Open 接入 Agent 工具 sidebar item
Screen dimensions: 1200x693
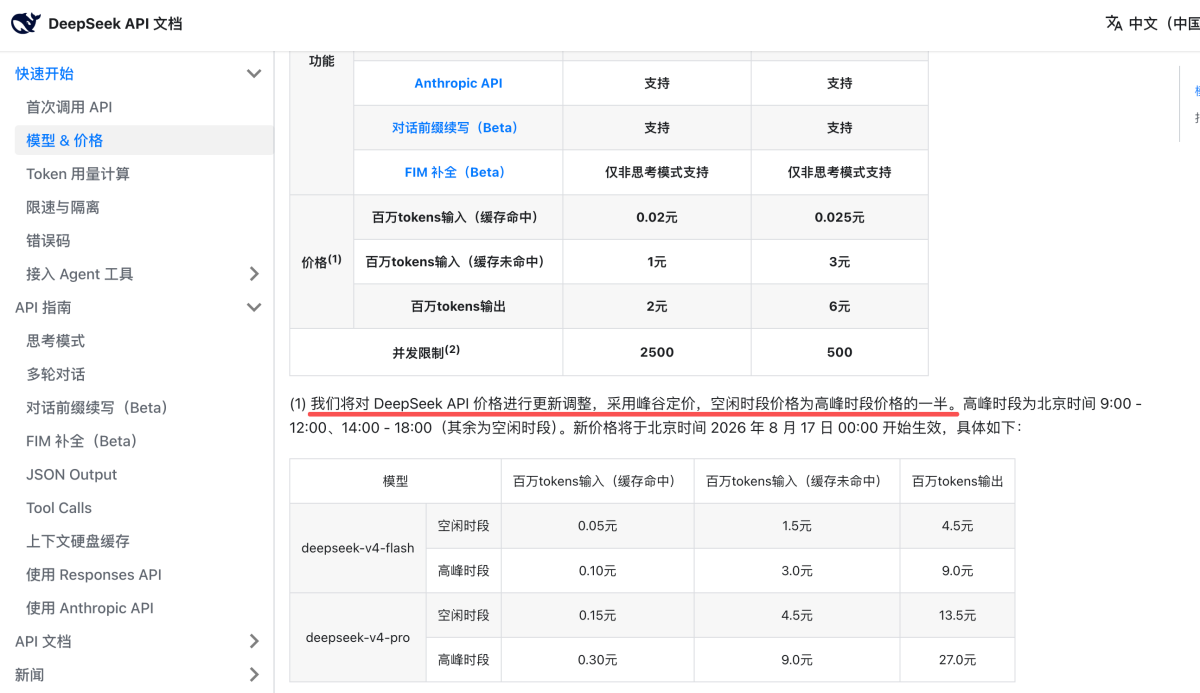pos(79,274)
